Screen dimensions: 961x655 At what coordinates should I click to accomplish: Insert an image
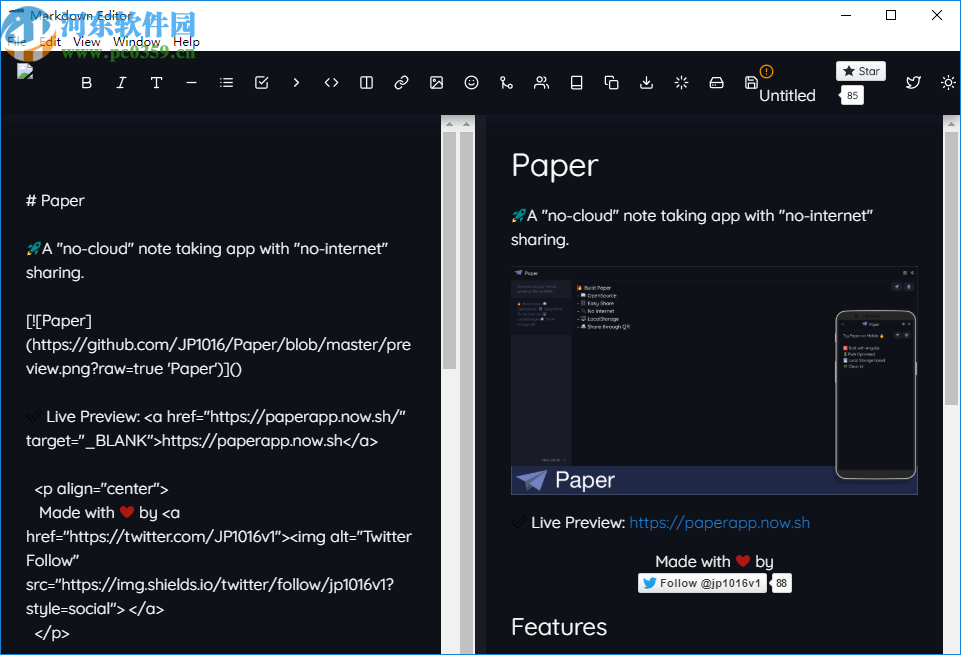coord(436,82)
